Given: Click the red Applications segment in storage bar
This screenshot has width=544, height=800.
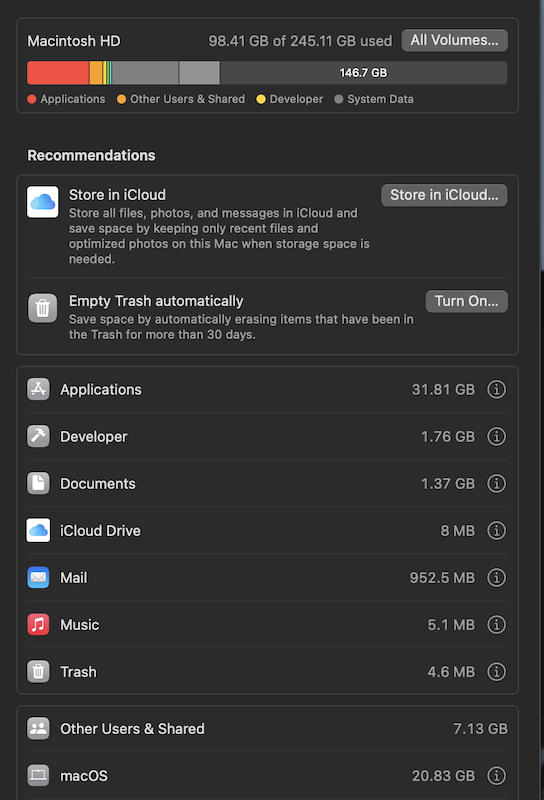Looking at the screenshot, I should [58, 72].
